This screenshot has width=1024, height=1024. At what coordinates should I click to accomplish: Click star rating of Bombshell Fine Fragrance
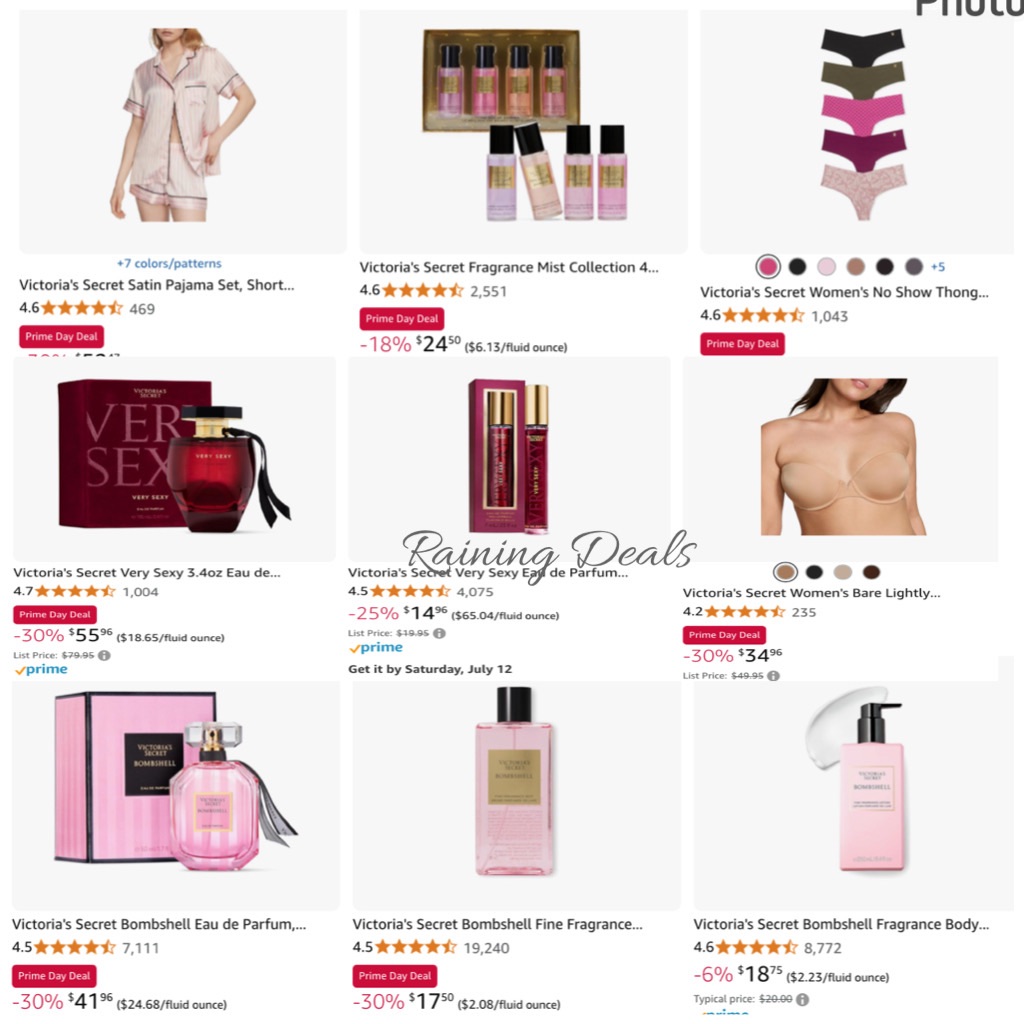coord(416,947)
